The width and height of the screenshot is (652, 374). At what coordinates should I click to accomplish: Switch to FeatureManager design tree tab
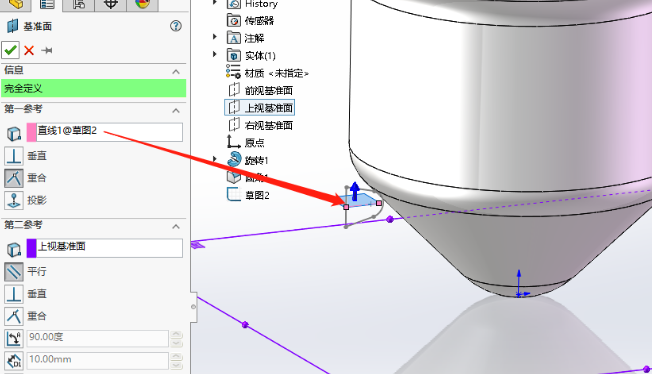[x=16, y=4]
